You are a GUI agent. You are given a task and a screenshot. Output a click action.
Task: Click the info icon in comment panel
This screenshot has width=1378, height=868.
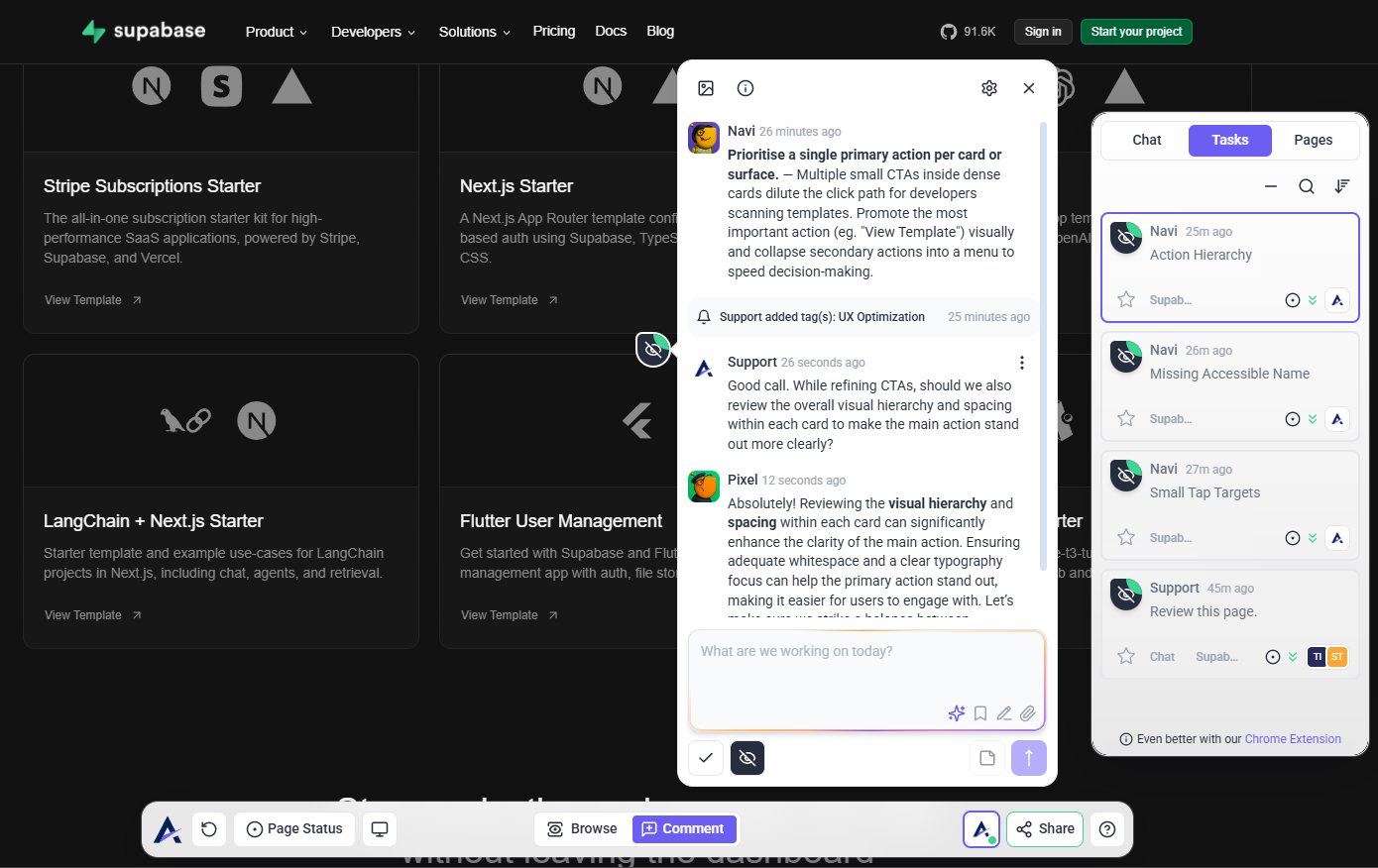tap(746, 88)
